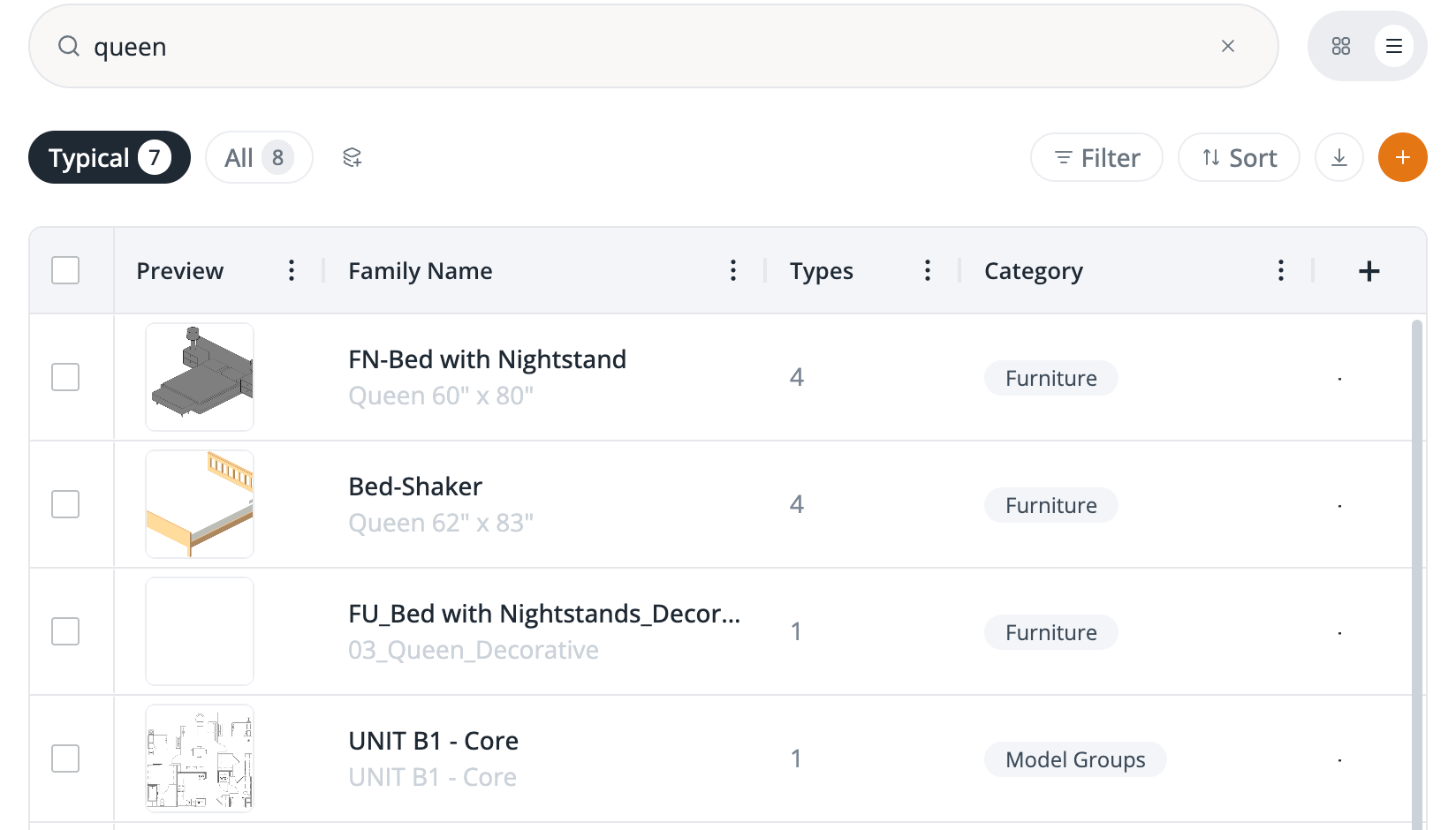Open Preview column options menu
The height and width of the screenshot is (830, 1456).
pos(291,271)
